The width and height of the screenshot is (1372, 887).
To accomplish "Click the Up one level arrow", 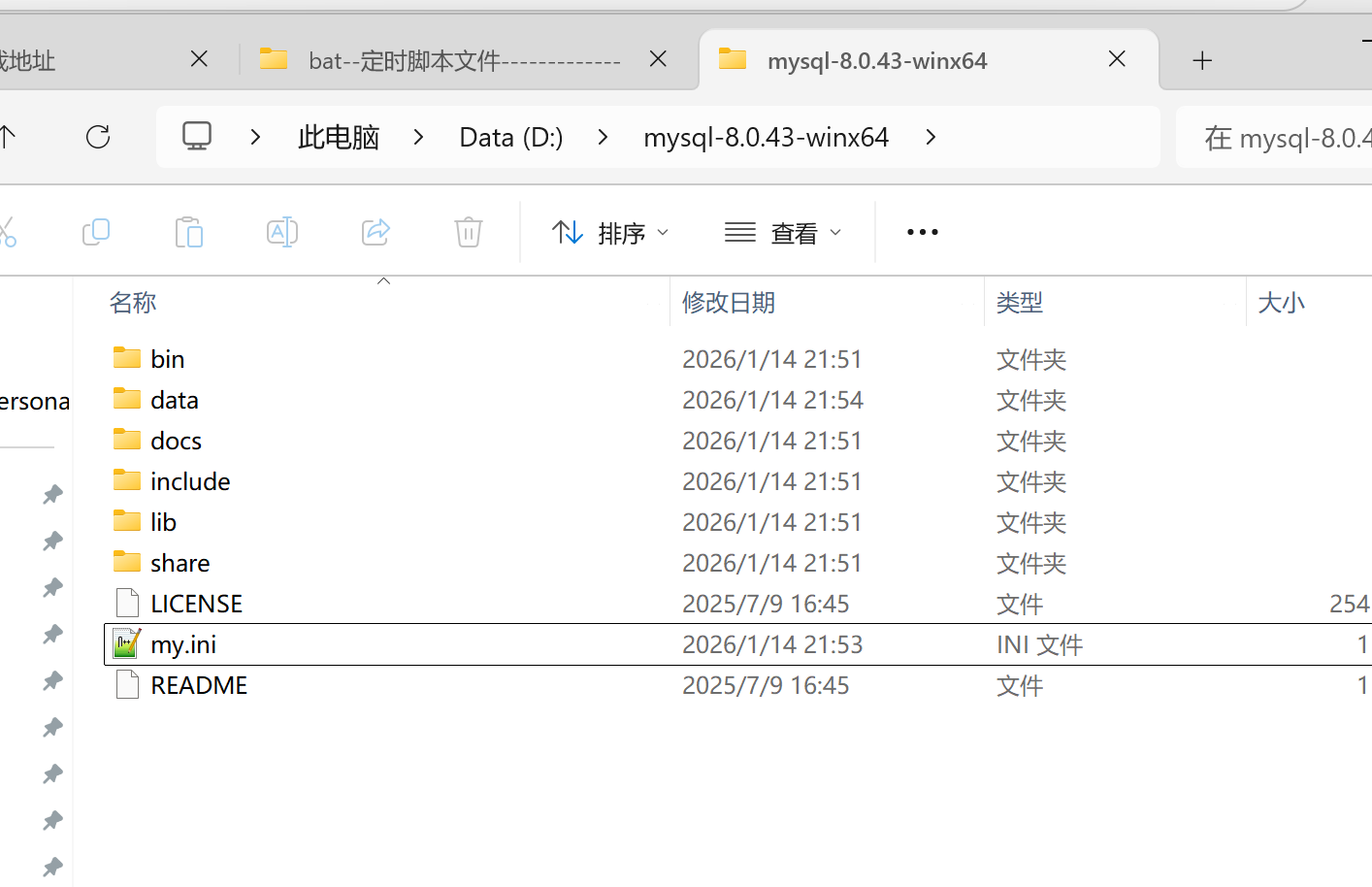I will pyautogui.click(x=8, y=137).
